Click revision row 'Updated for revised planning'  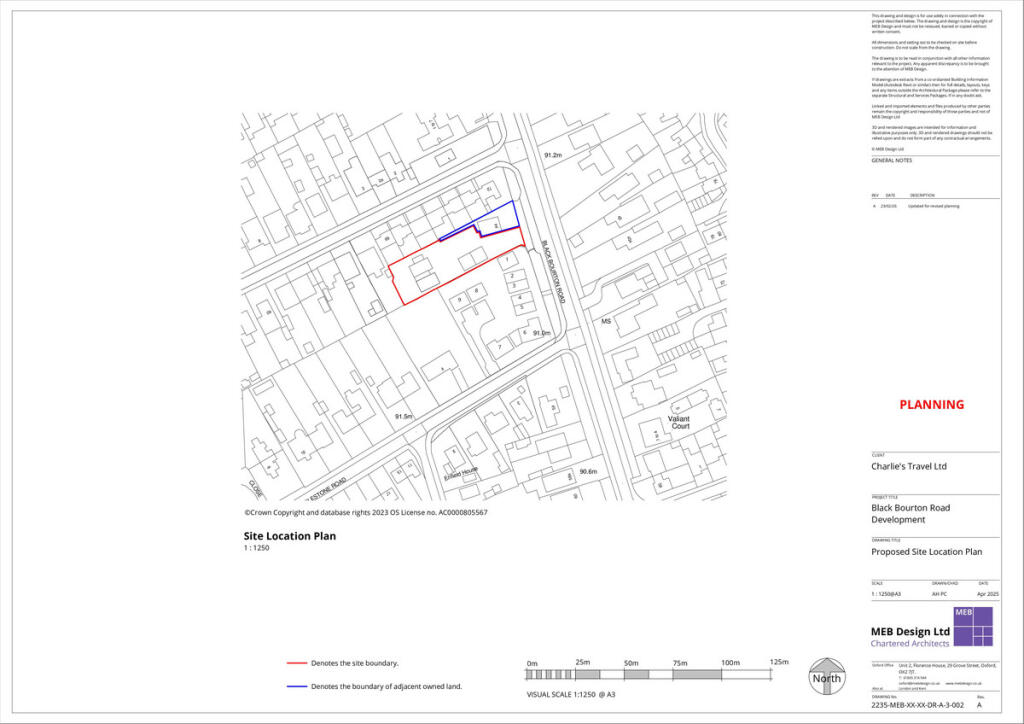click(935, 206)
